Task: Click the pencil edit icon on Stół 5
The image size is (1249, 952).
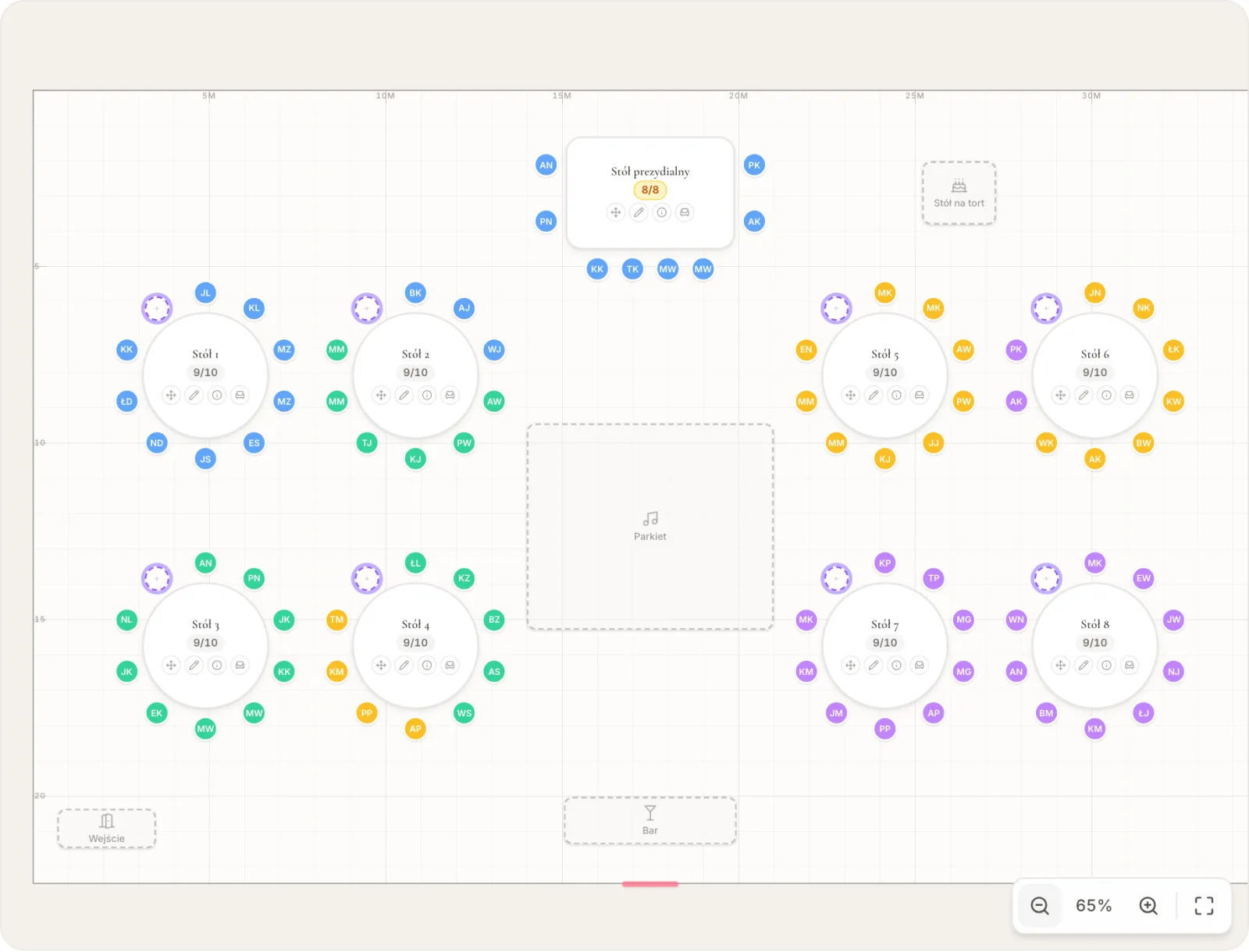Action: click(x=874, y=395)
